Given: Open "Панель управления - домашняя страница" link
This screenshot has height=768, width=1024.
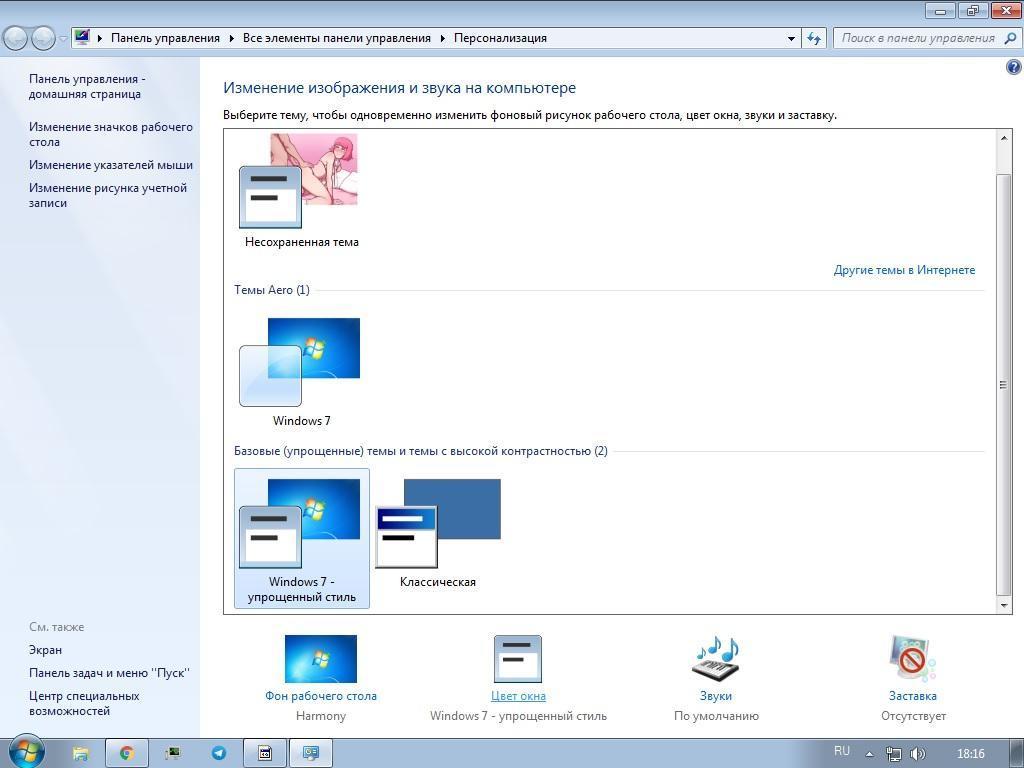Looking at the screenshot, I should pyautogui.click(x=86, y=86).
